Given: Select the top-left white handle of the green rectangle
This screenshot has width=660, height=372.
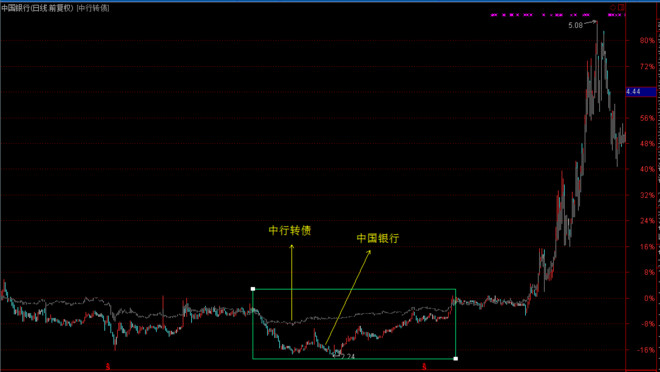Looking at the screenshot, I should (x=253, y=289).
